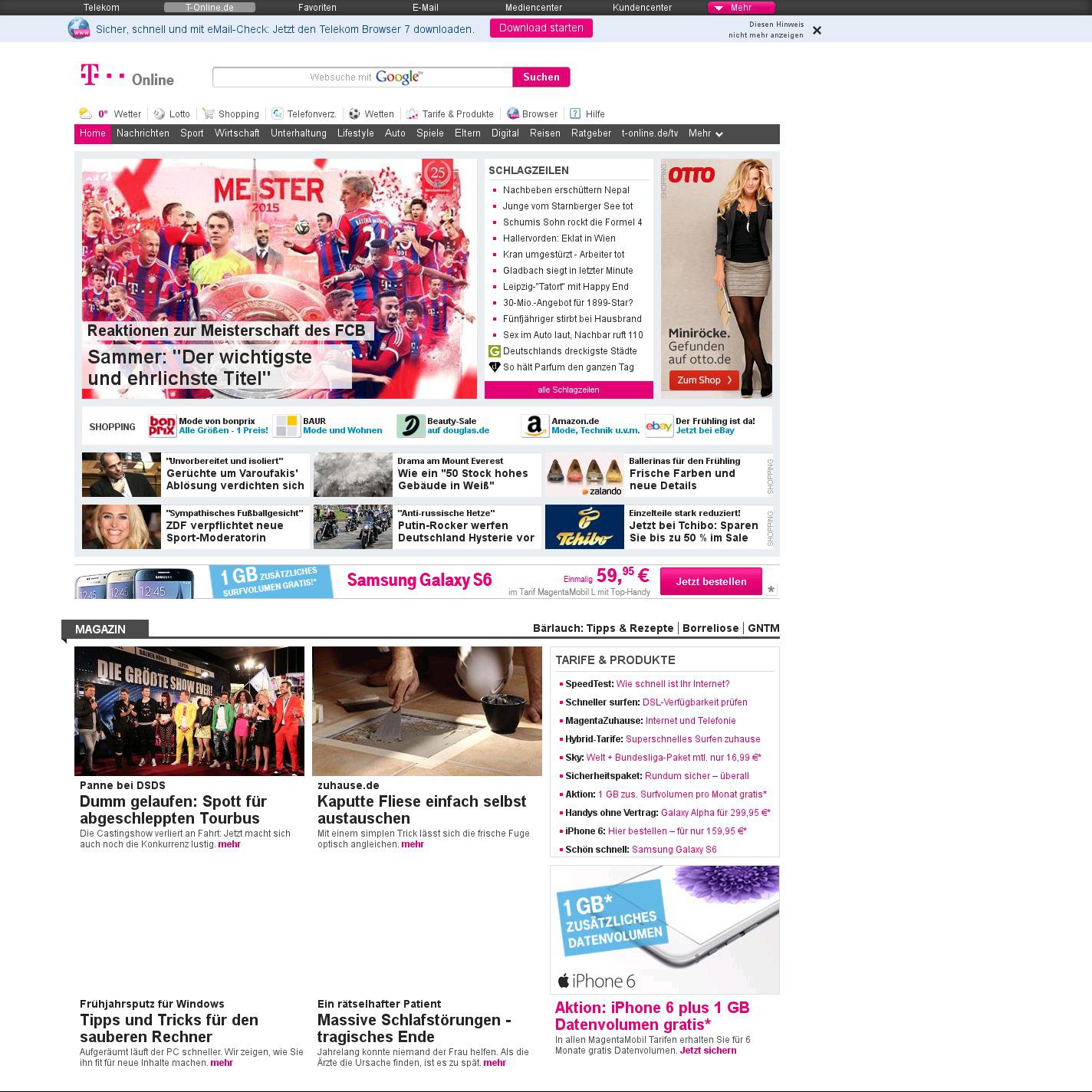
Task: Click the Browser globe icon
Action: click(x=513, y=113)
